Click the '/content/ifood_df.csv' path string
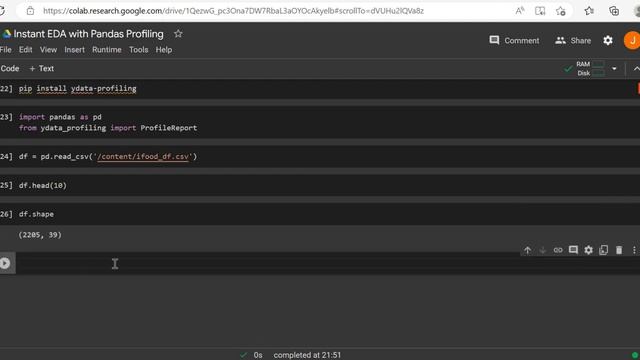 pos(143,157)
